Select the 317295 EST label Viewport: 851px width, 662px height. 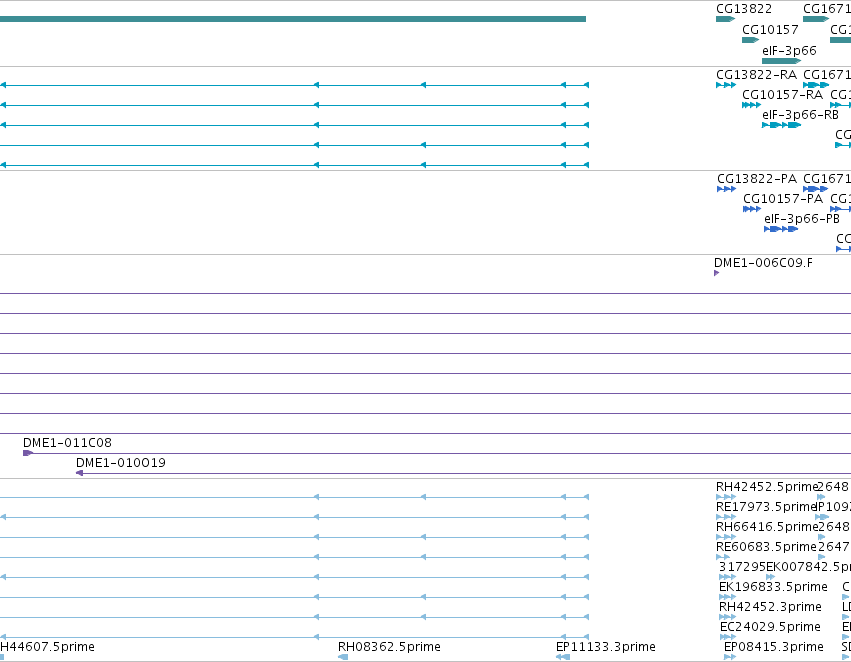(x=742, y=567)
